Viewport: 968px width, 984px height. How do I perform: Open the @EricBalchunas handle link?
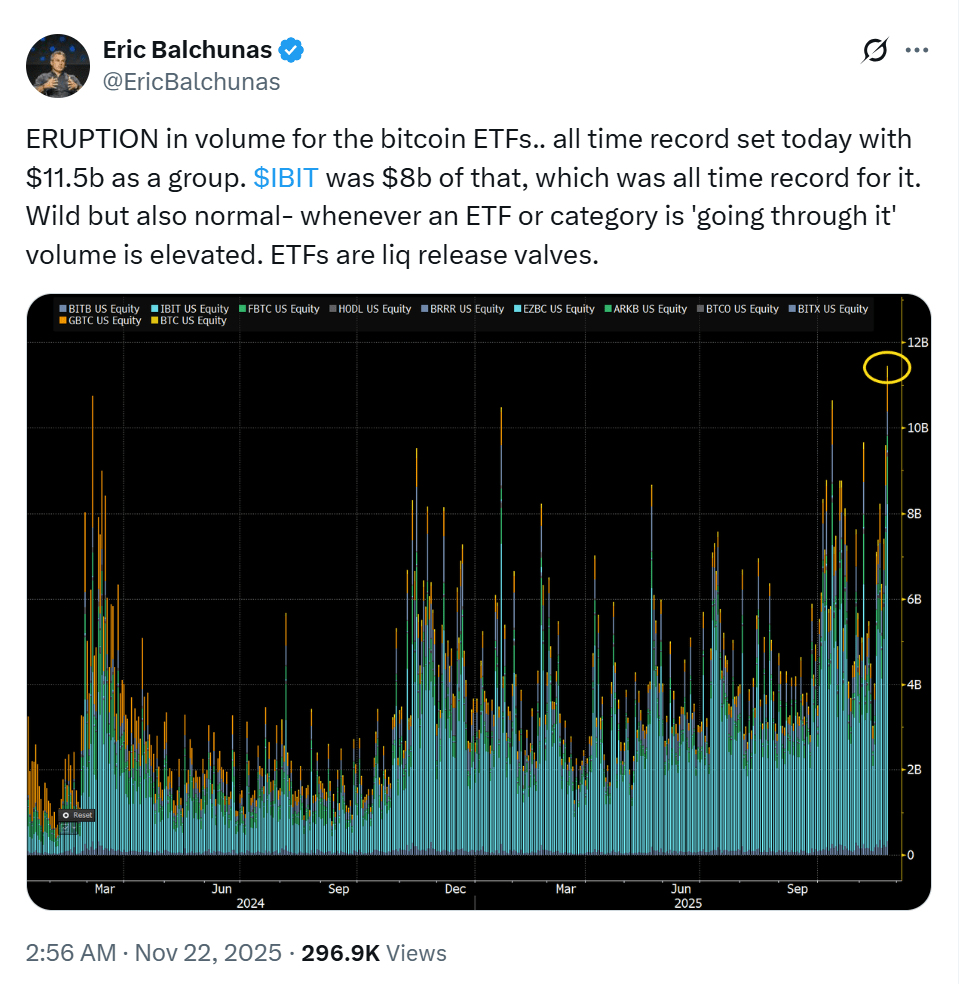click(x=191, y=82)
